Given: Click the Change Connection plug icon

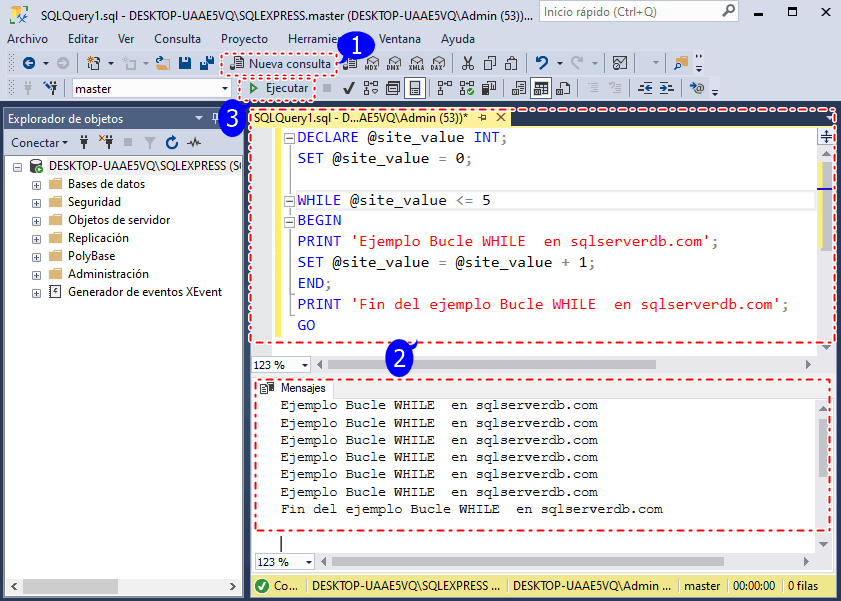Looking at the screenshot, I should [x=51, y=88].
